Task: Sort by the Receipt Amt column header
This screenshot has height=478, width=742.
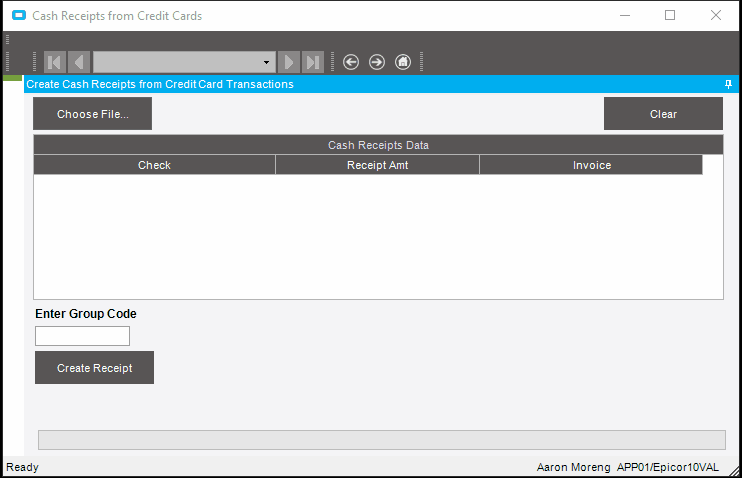Action: (x=377, y=165)
